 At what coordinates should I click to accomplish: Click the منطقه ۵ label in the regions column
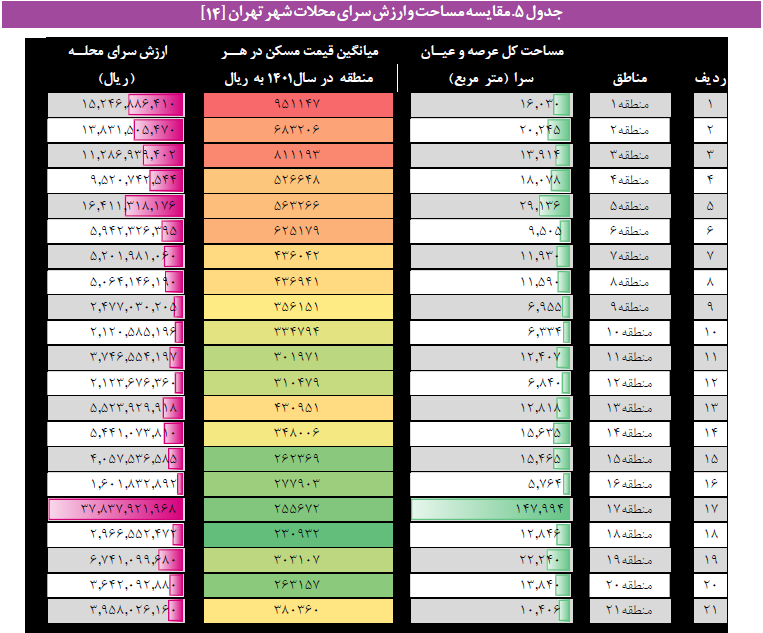(x=628, y=205)
